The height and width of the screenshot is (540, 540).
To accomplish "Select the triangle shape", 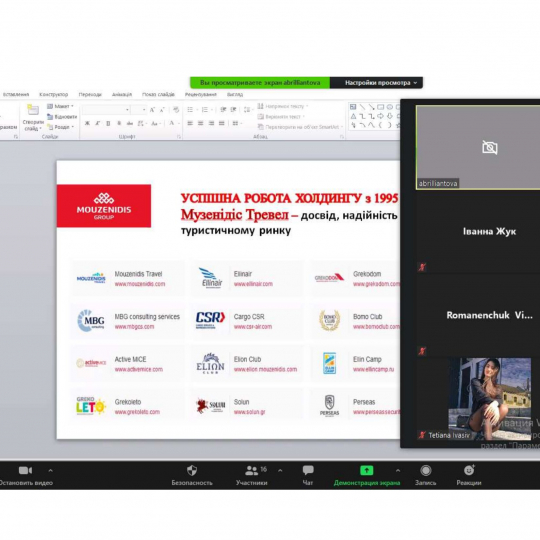I will pos(353,116).
